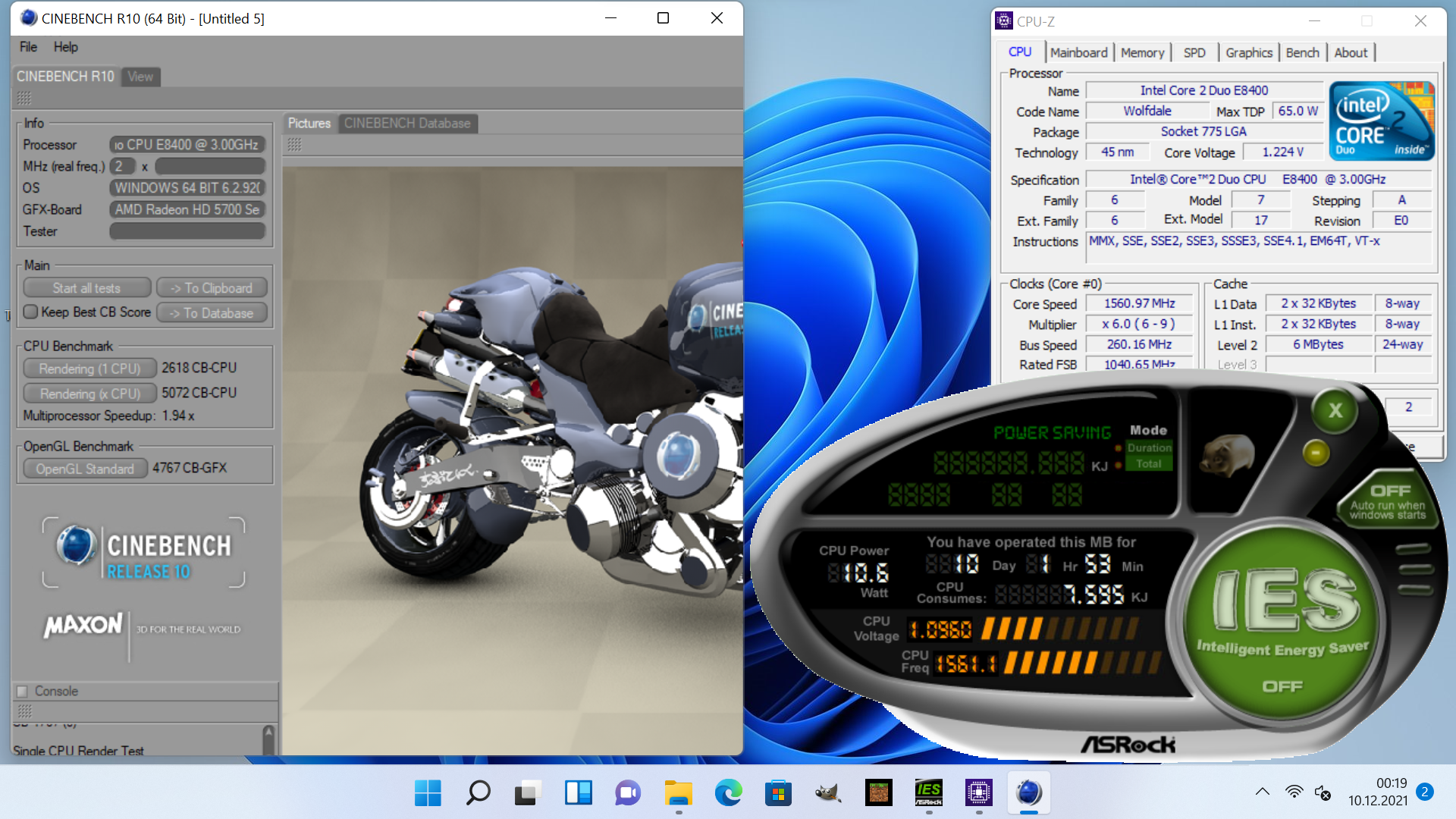
Task: Enable Keep Best CB Score checkbox
Action: (x=31, y=312)
